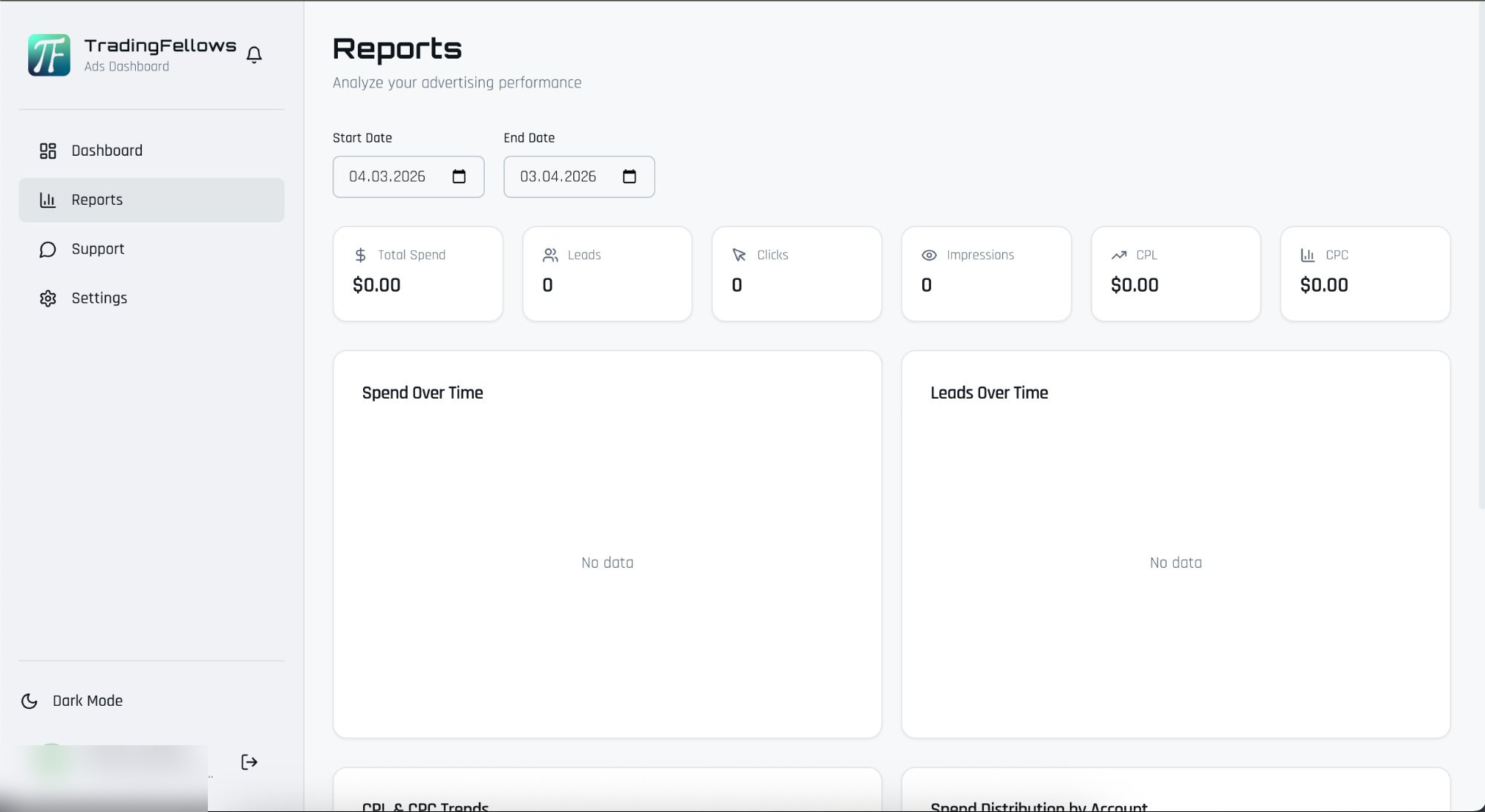Open the End Date calendar picker

coord(630,177)
